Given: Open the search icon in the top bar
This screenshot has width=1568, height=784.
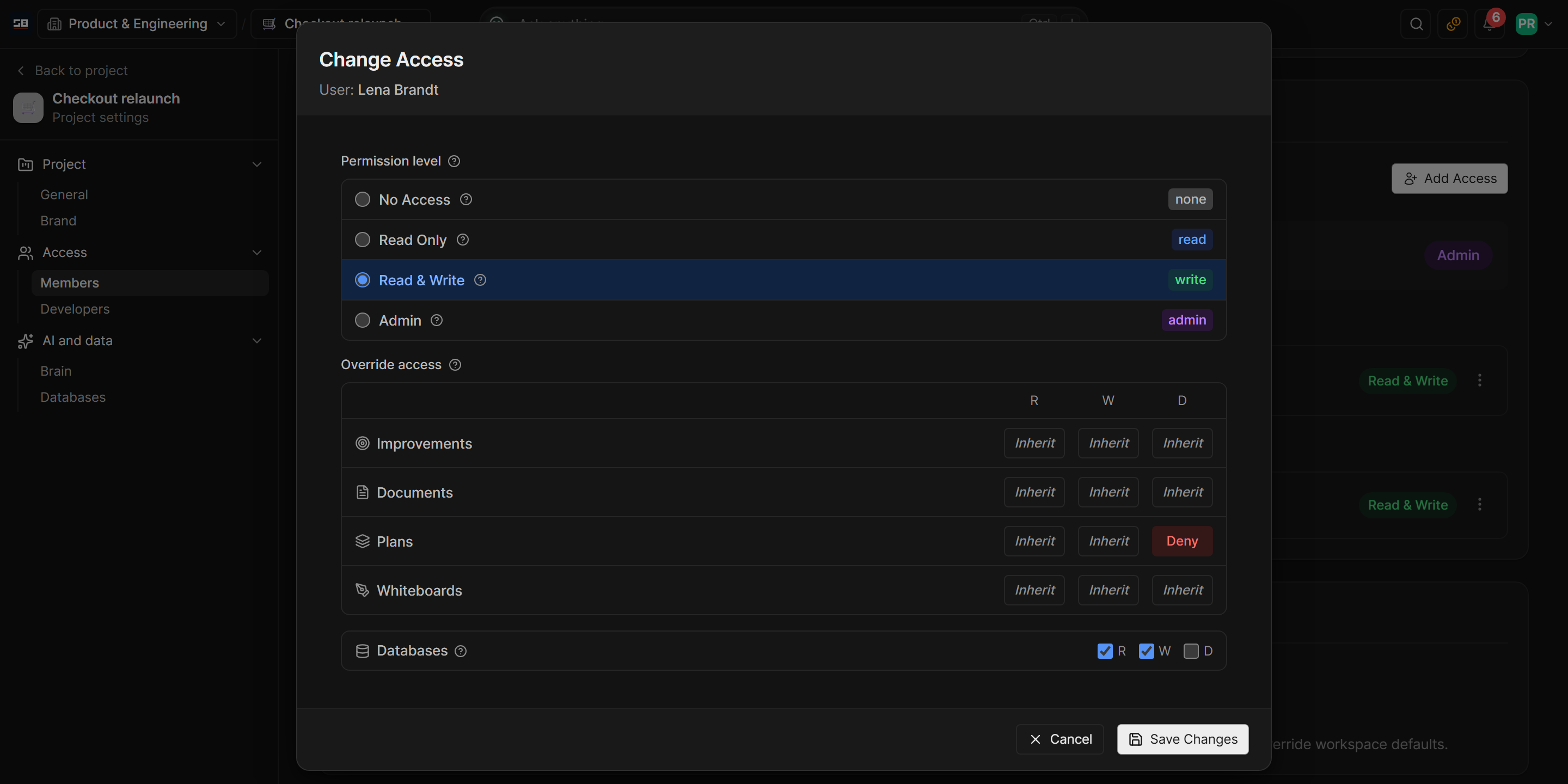Looking at the screenshot, I should point(1417,24).
